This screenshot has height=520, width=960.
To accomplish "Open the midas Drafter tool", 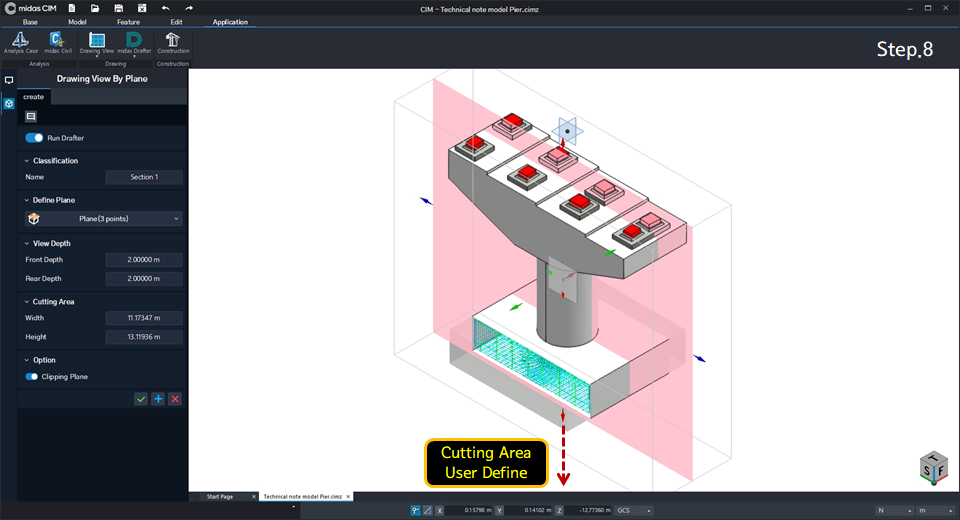I will click(134, 43).
